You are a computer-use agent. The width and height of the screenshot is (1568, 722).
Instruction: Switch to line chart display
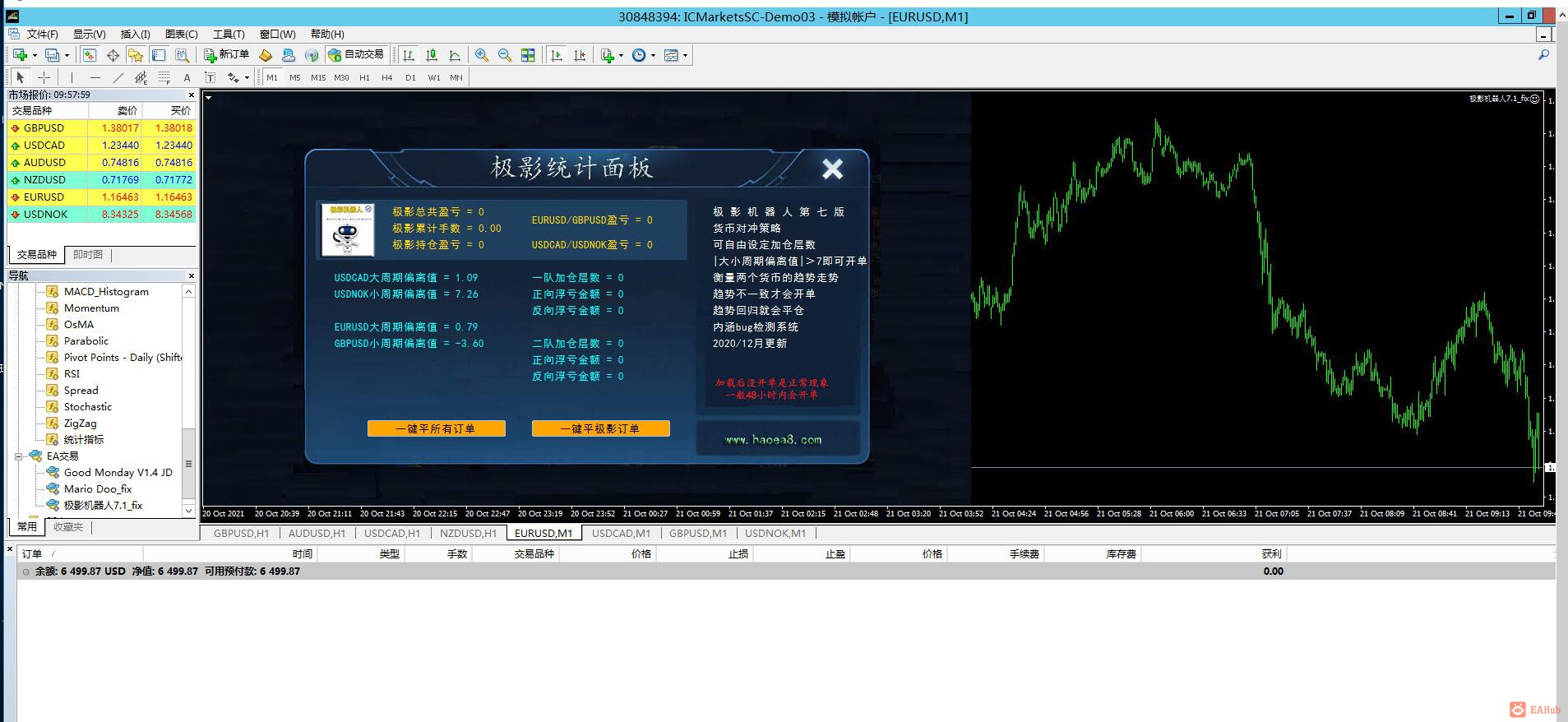[x=455, y=55]
